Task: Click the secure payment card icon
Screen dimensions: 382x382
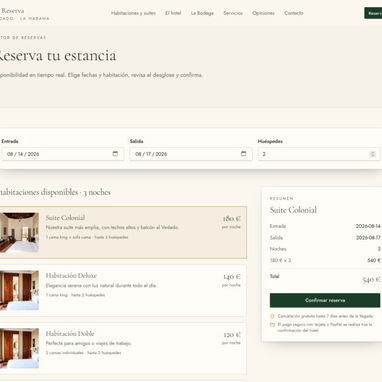Action: (x=272, y=324)
